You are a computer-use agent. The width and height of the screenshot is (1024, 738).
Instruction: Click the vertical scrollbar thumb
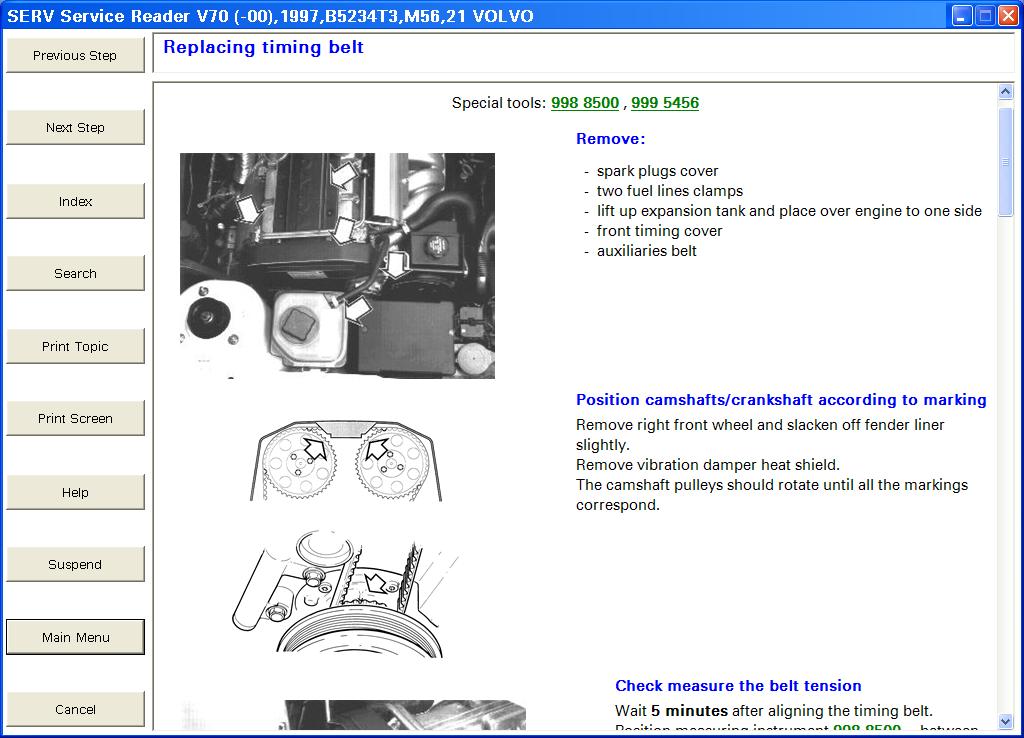point(1006,161)
